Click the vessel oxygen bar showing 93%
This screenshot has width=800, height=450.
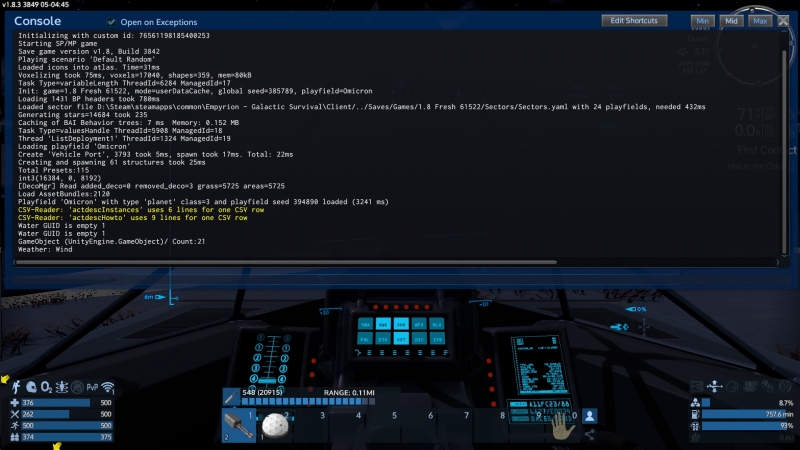click(748, 426)
